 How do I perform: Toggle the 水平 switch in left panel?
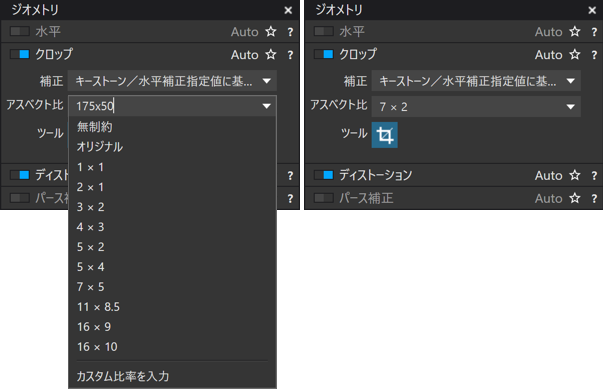click(20, 31)
